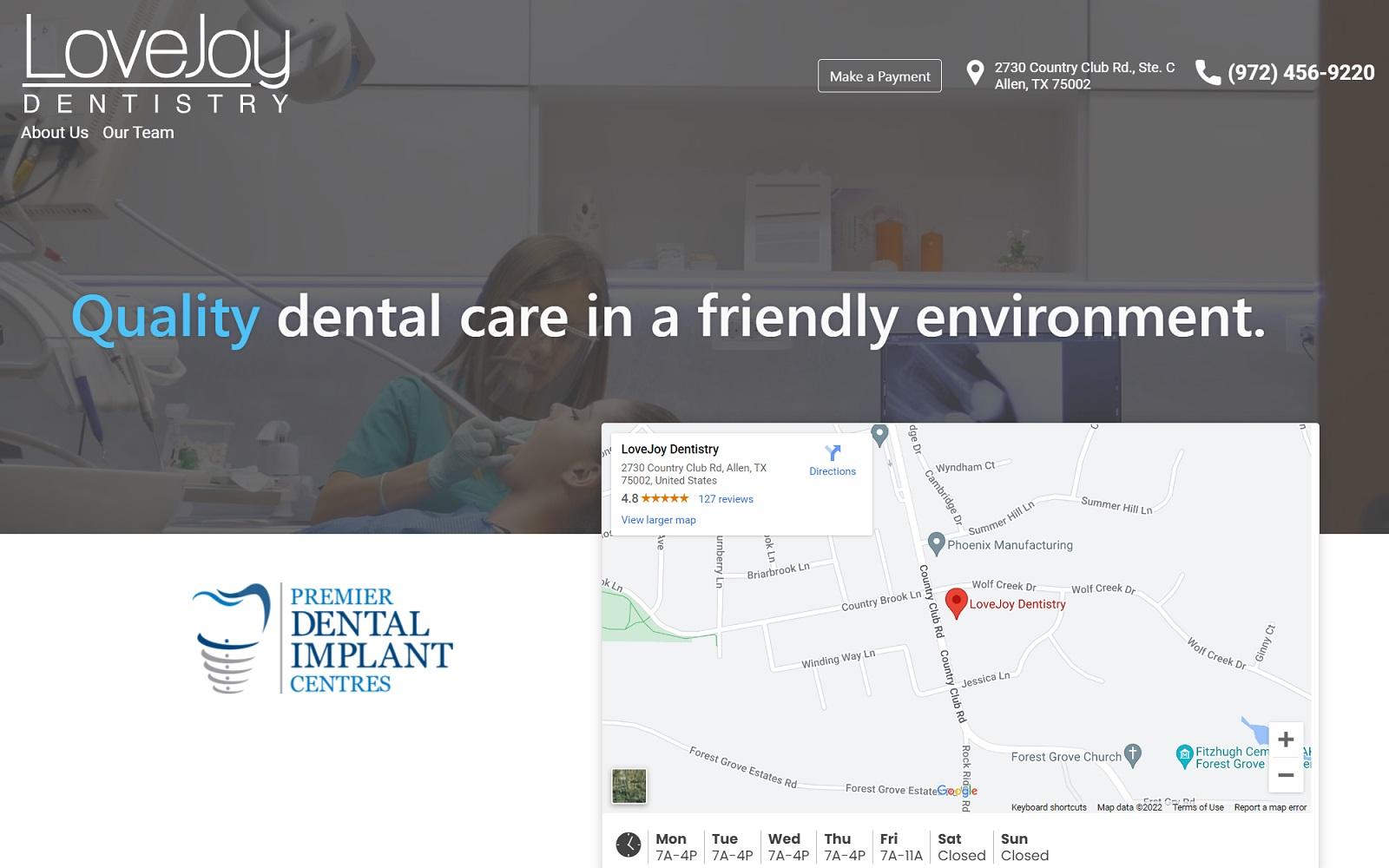1389x868 pixels.
Task: Click the Phoenix Manufacturing map pin
Action: click(936, 543)
